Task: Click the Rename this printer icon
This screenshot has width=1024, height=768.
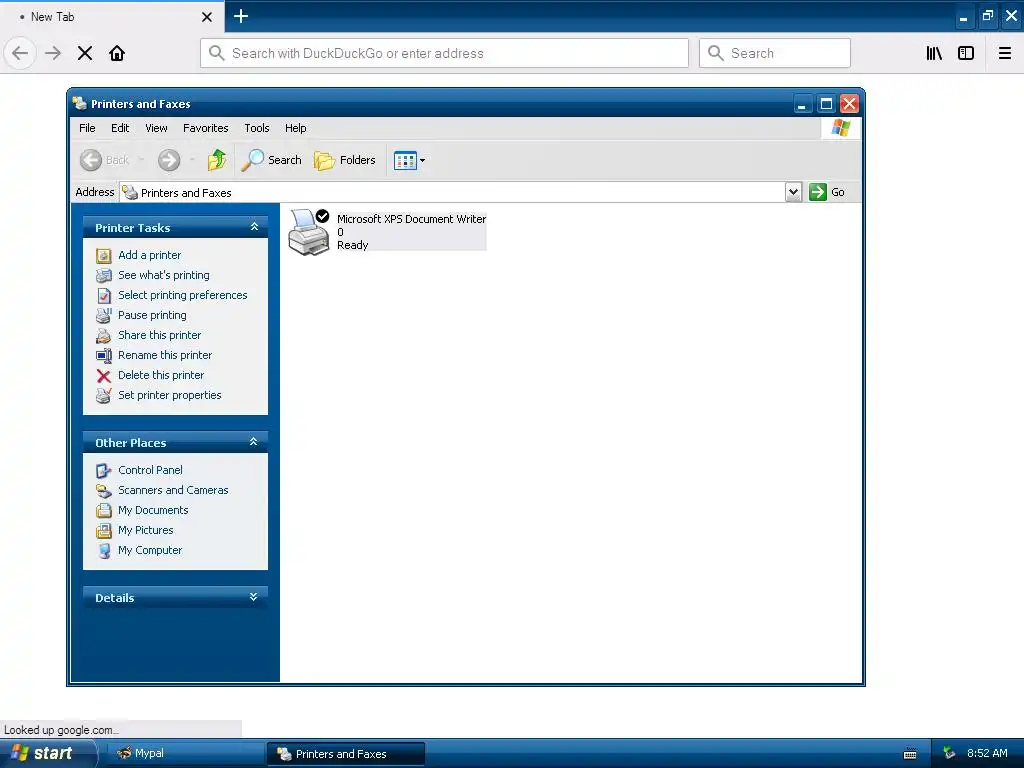Action: coord(103,355)
